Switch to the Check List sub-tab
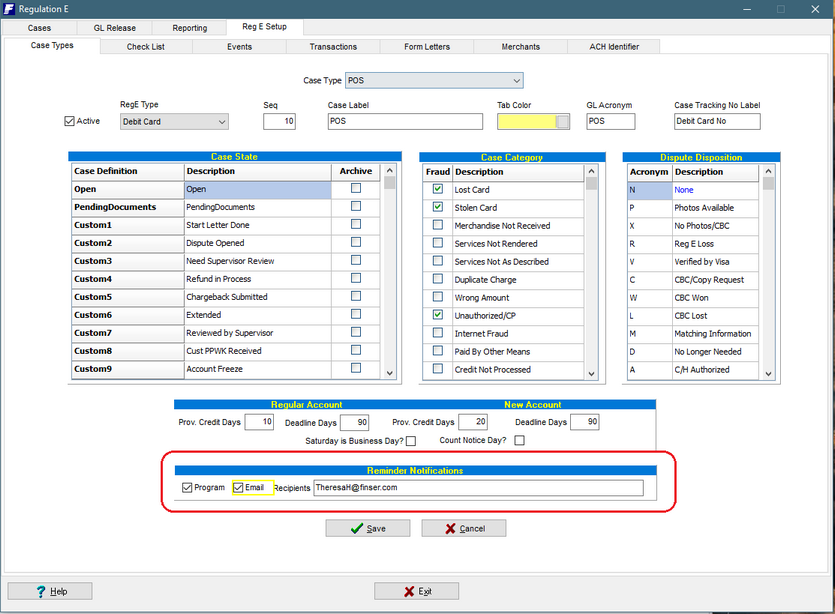 coord(145,47)
